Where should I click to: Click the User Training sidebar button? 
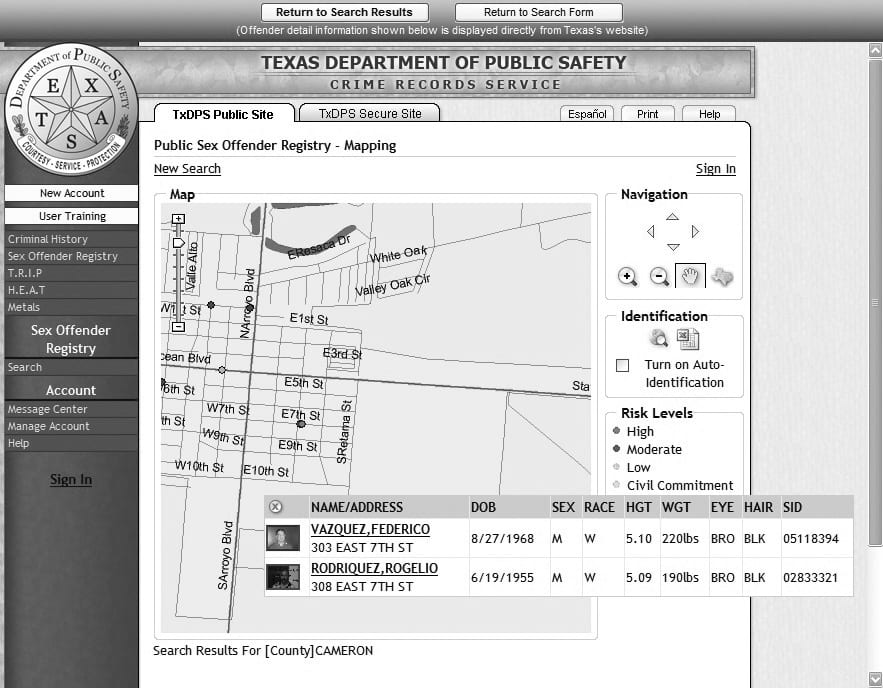pyautogui.click(x=72, y=216)
